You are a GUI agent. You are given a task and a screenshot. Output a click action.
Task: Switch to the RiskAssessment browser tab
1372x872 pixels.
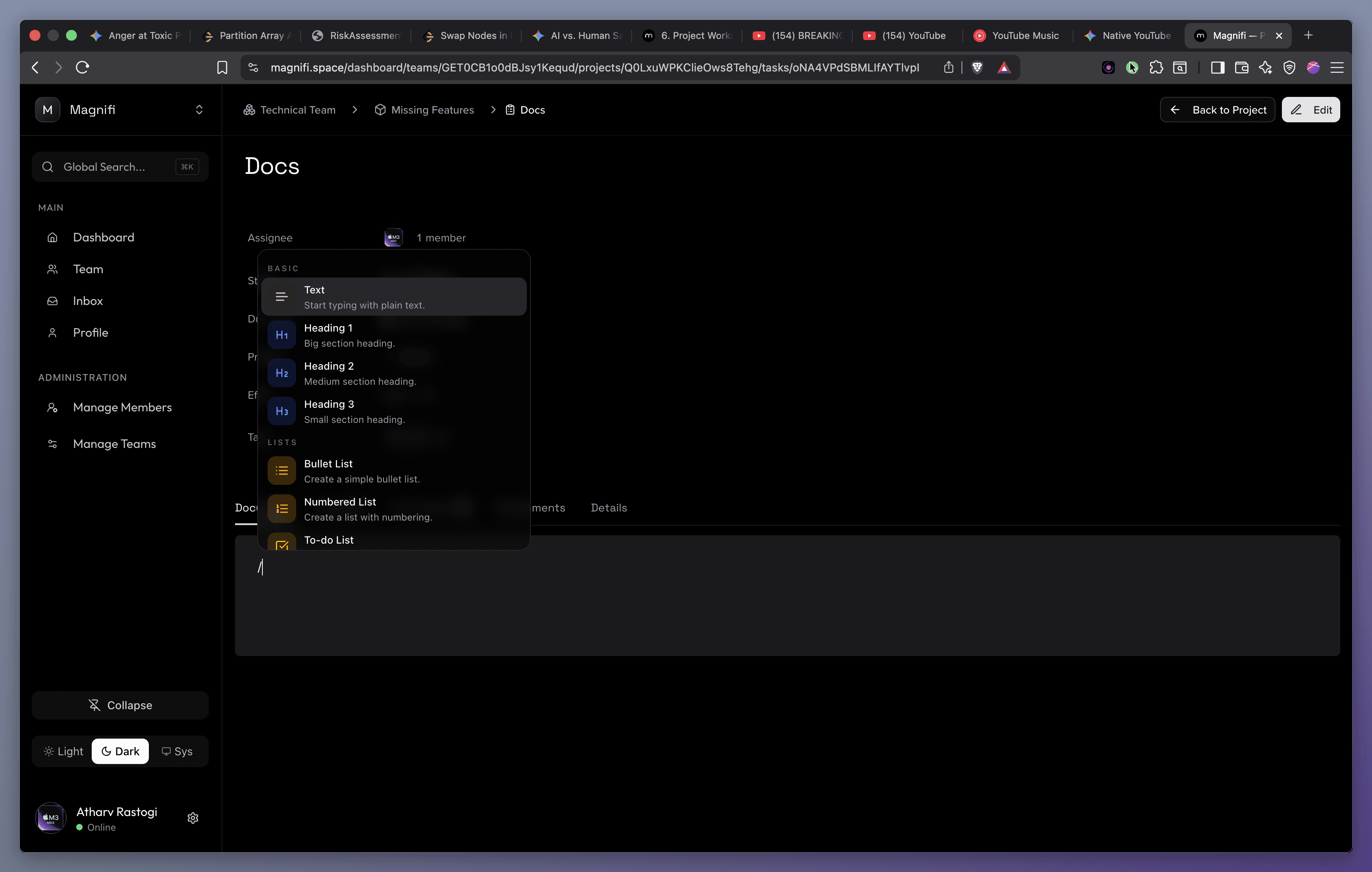[356, 35]
